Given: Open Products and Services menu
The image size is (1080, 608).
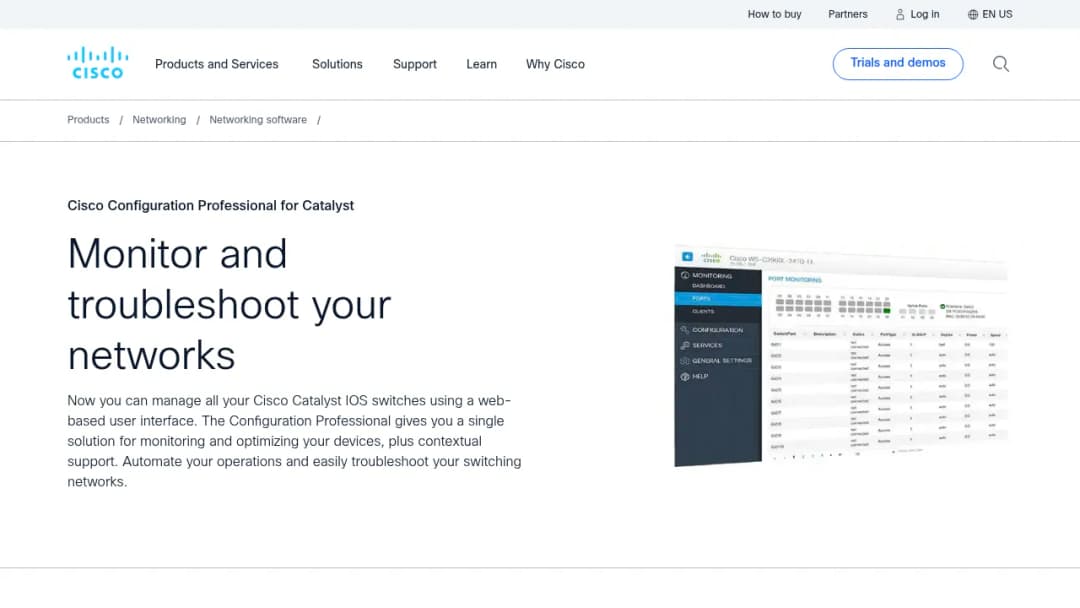Looking at the screenshot, I should pyautogui.click(x=216, y=64).
